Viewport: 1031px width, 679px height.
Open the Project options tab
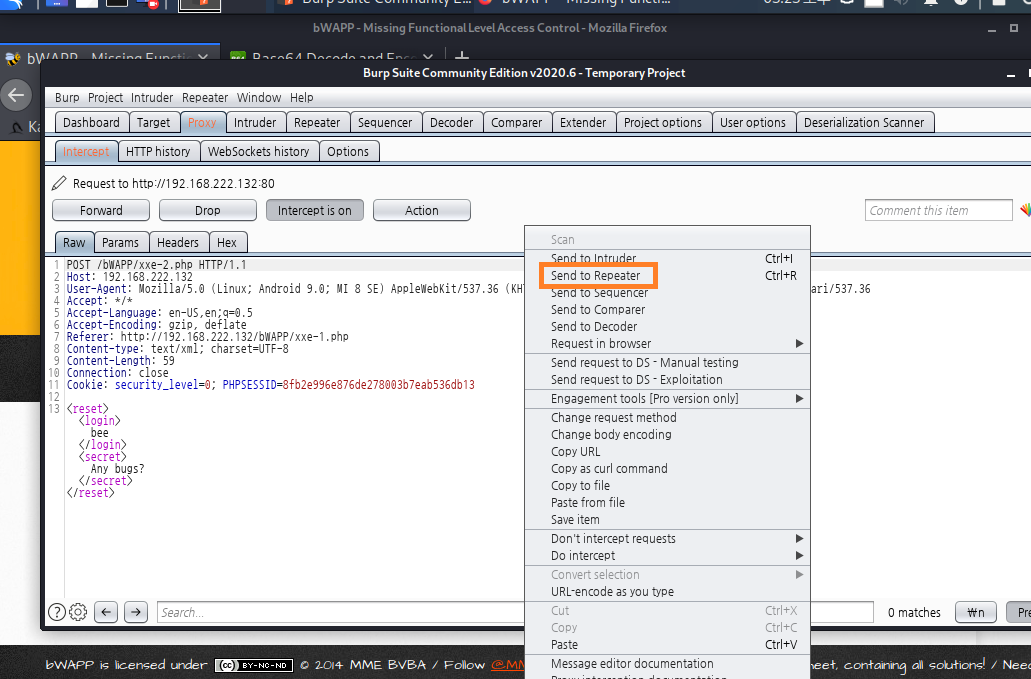[x=663, y=122]
